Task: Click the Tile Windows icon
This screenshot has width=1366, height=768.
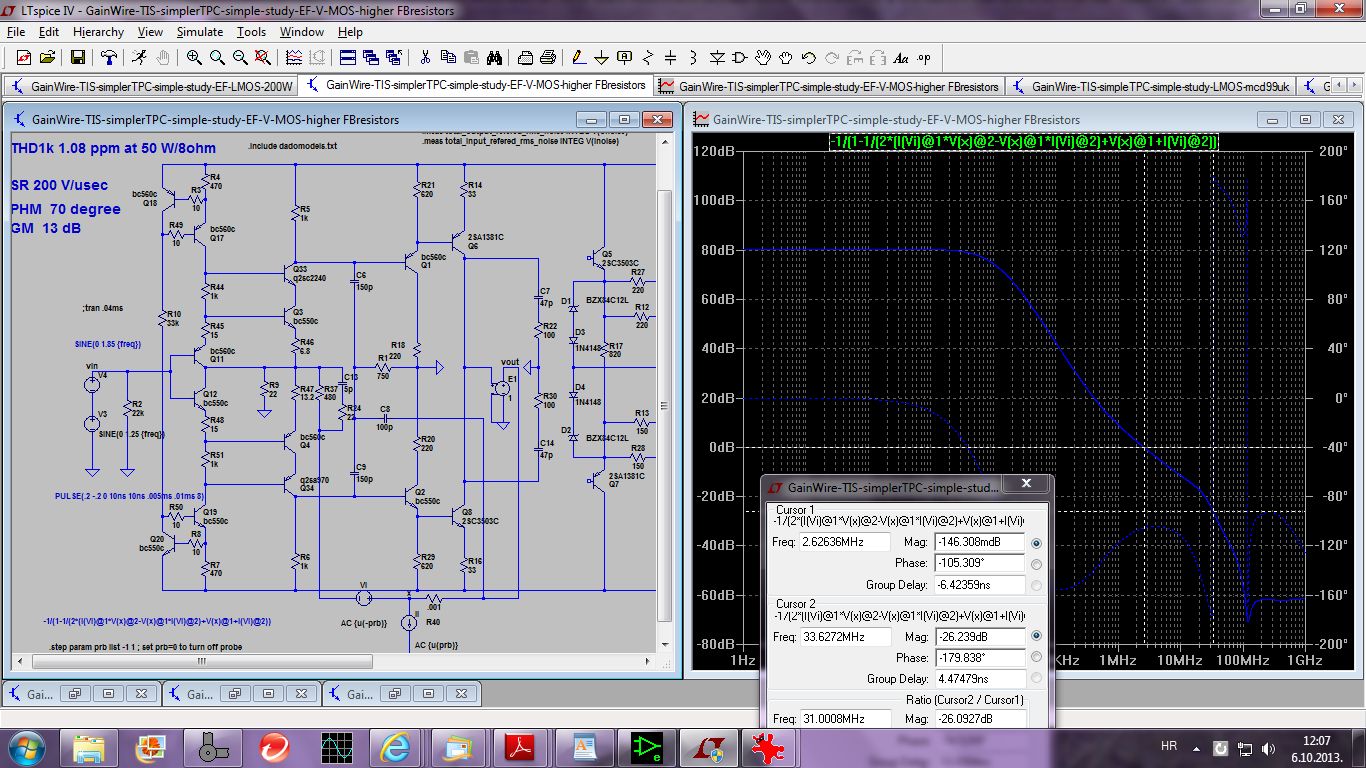Action: coord(347,58)
